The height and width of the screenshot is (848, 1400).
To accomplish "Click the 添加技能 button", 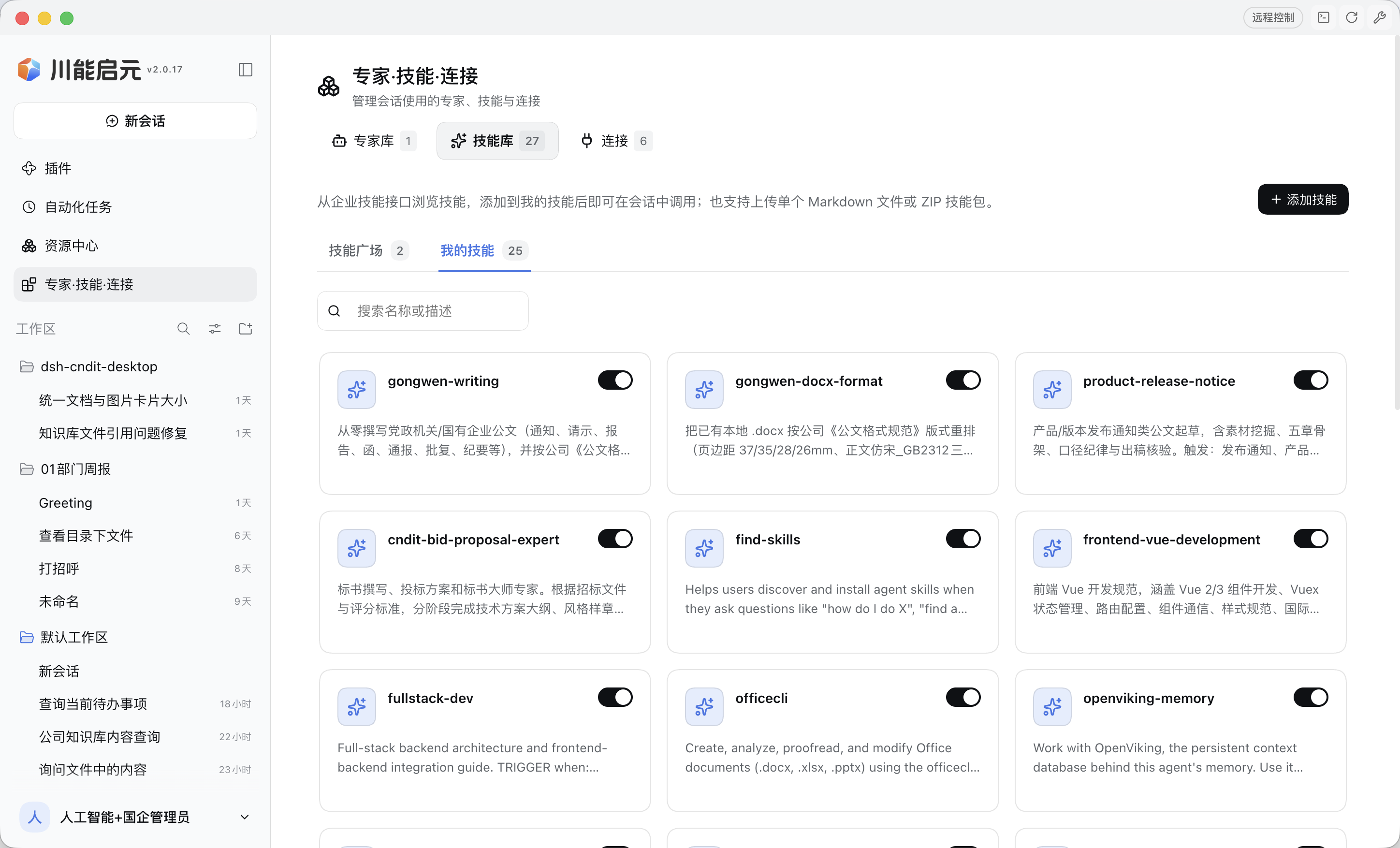I will (1303, 200).
